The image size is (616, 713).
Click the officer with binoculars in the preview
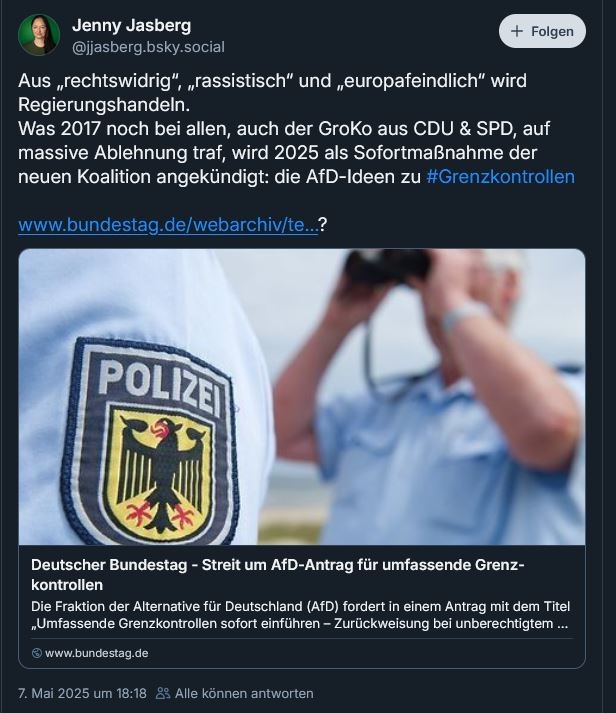432,397
